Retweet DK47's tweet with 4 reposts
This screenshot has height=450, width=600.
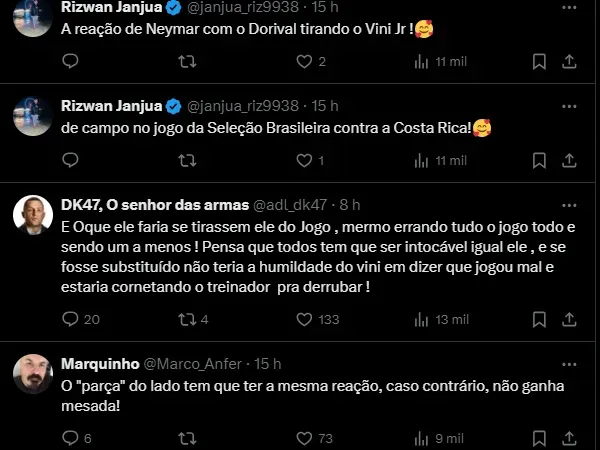coord(186,319)
